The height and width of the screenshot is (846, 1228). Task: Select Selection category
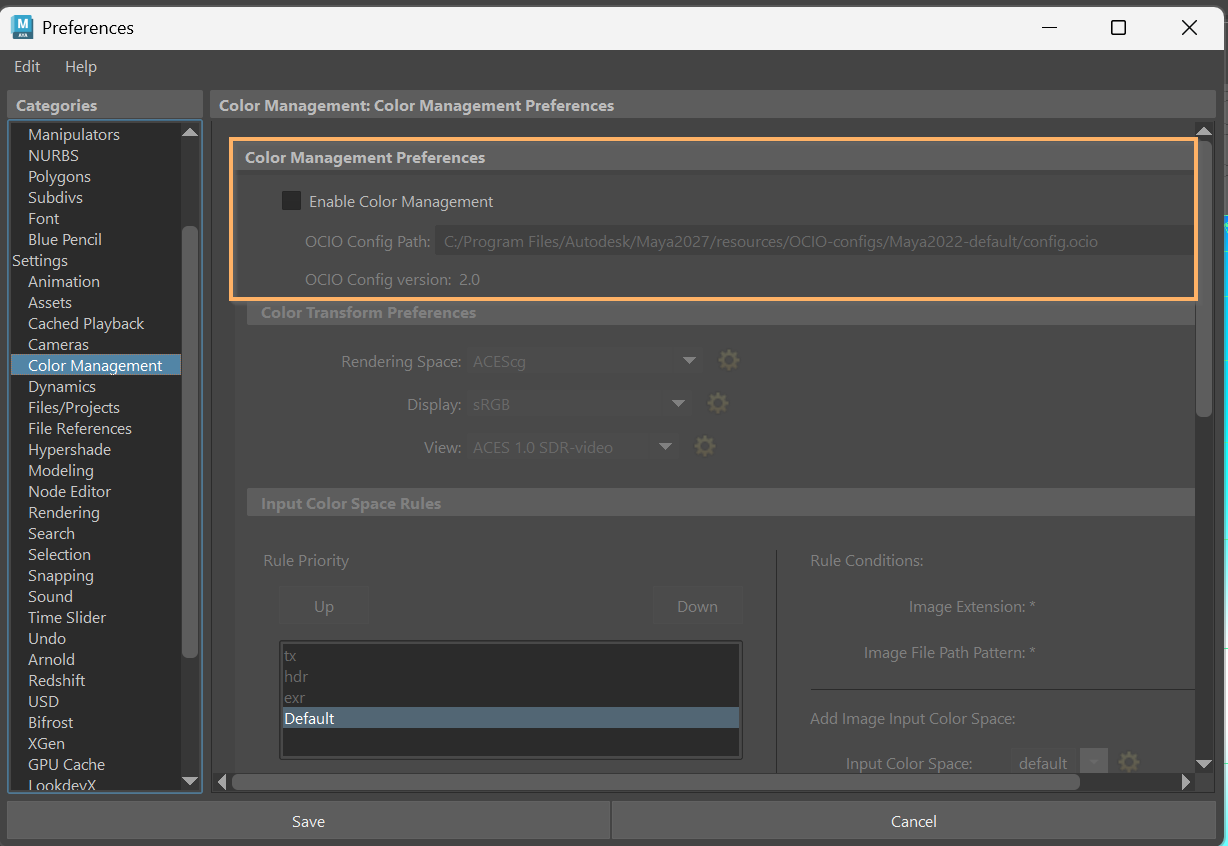pyautogui.click(x=59, y=554)
